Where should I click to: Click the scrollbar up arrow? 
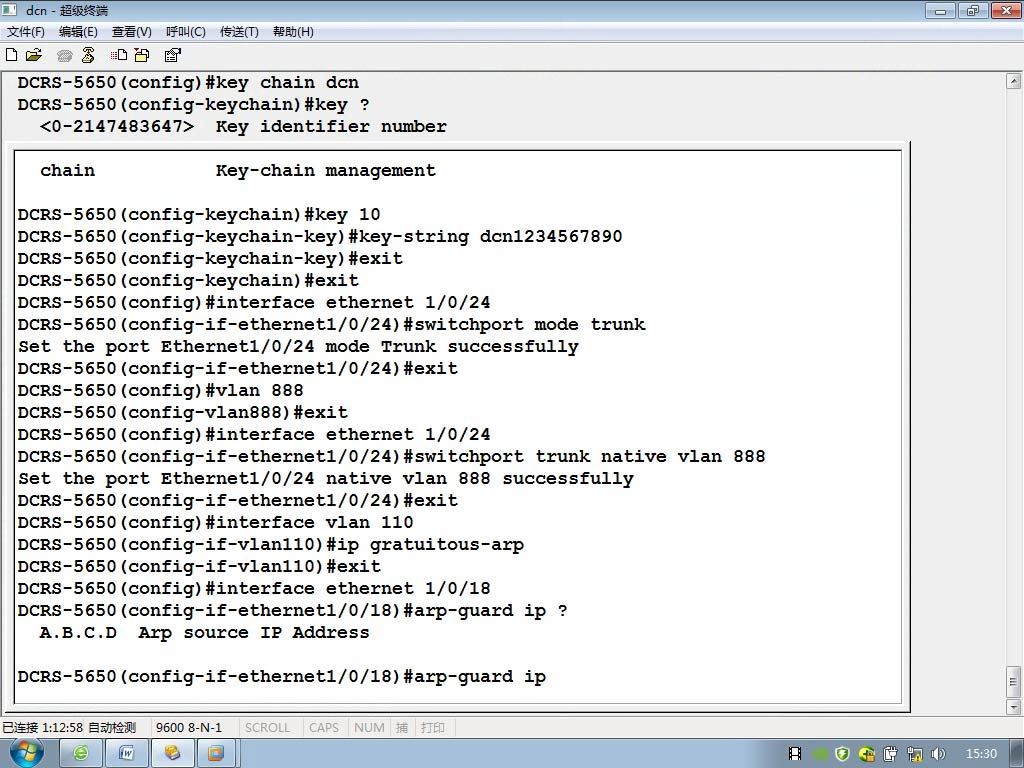pos(1014,82)
